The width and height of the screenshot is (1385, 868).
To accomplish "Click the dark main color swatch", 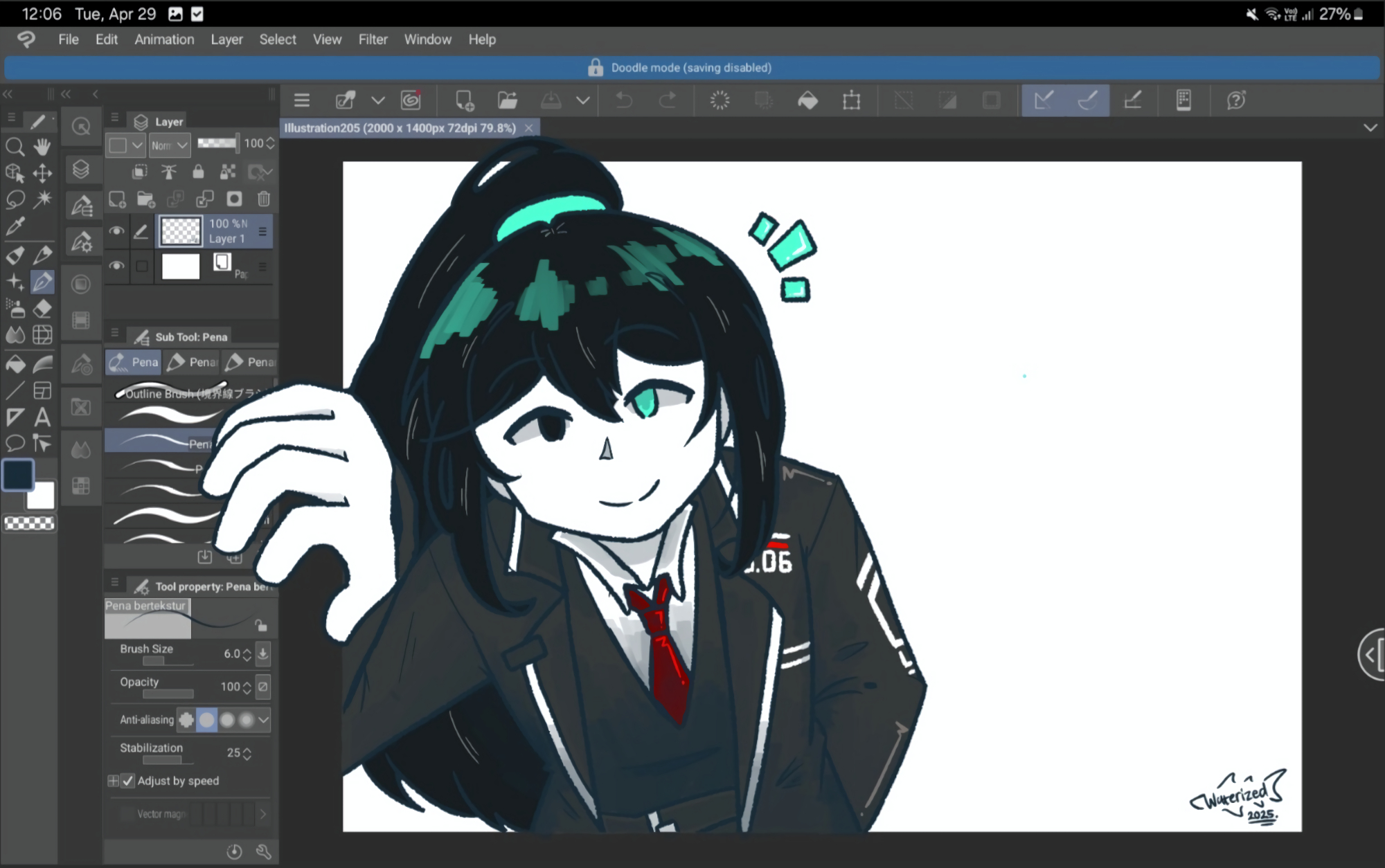I will pos(18,475).
